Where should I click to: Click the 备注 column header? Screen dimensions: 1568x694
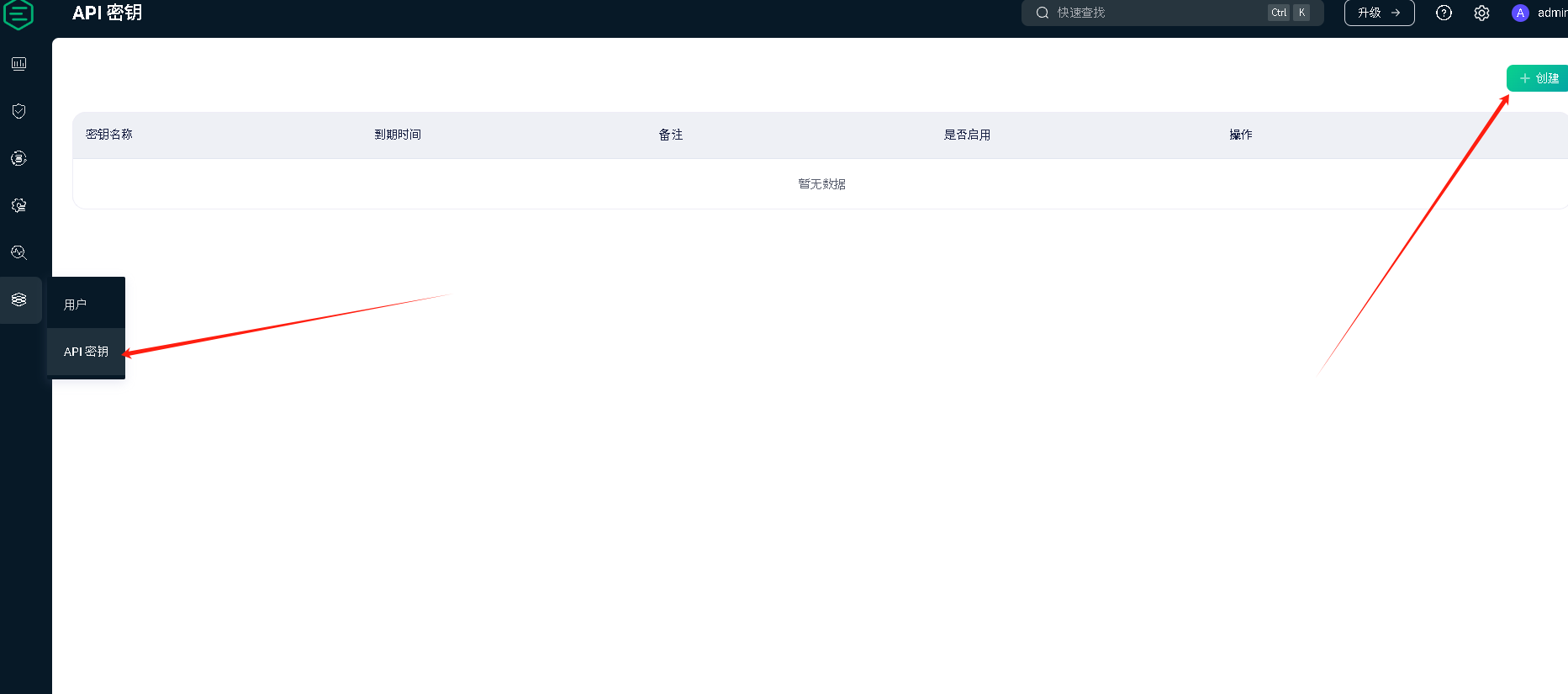pyautogui.click(x=671, y=135)
